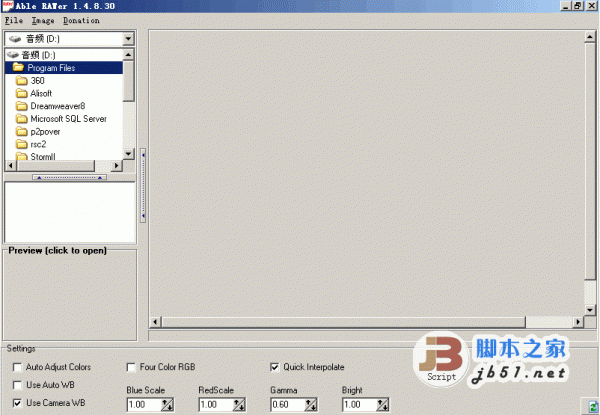Click image view scroll right arrow
600x415 pixels.
pos(578,322)
